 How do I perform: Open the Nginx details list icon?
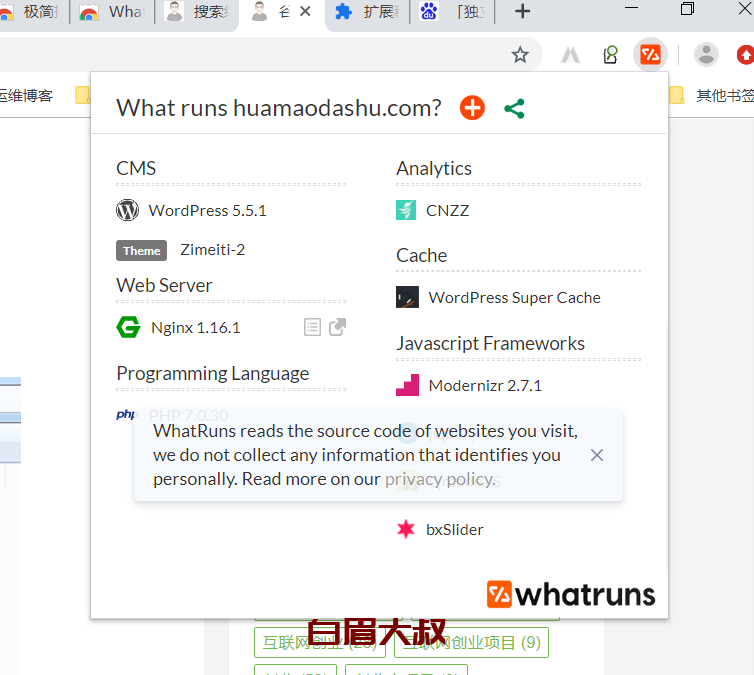coord(313,327)
